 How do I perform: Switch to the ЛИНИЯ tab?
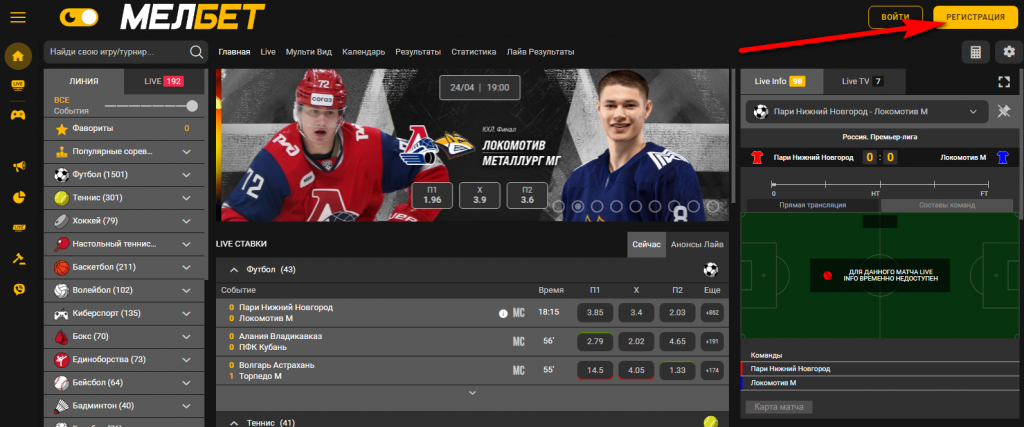[84, 82]
